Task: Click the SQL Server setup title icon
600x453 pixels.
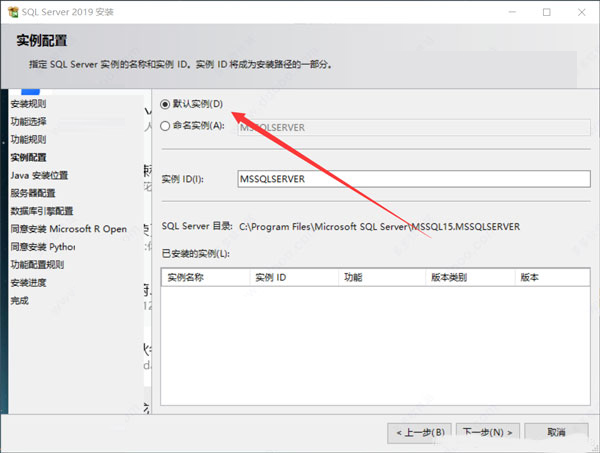Action: 13,12
